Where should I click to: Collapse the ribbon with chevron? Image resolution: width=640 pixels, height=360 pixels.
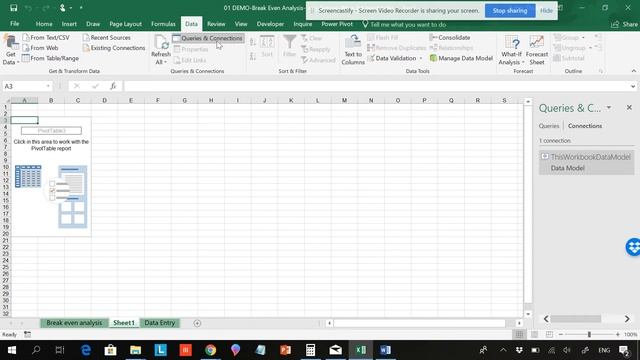pos(633,71)
